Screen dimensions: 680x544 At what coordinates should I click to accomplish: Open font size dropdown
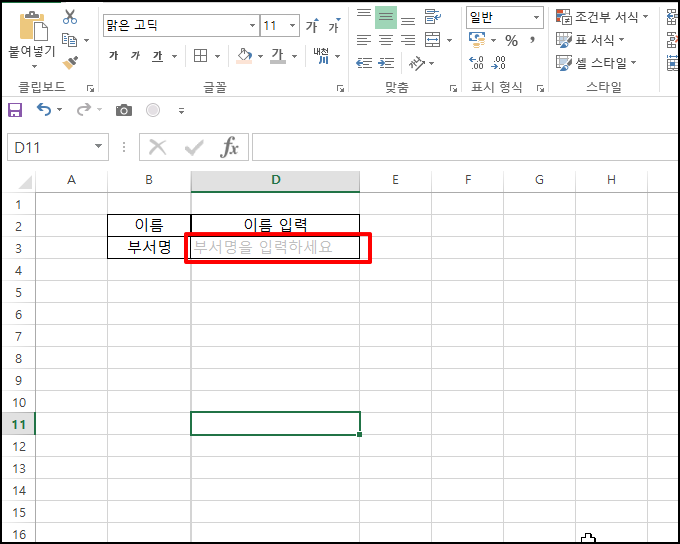pos(293,26)
